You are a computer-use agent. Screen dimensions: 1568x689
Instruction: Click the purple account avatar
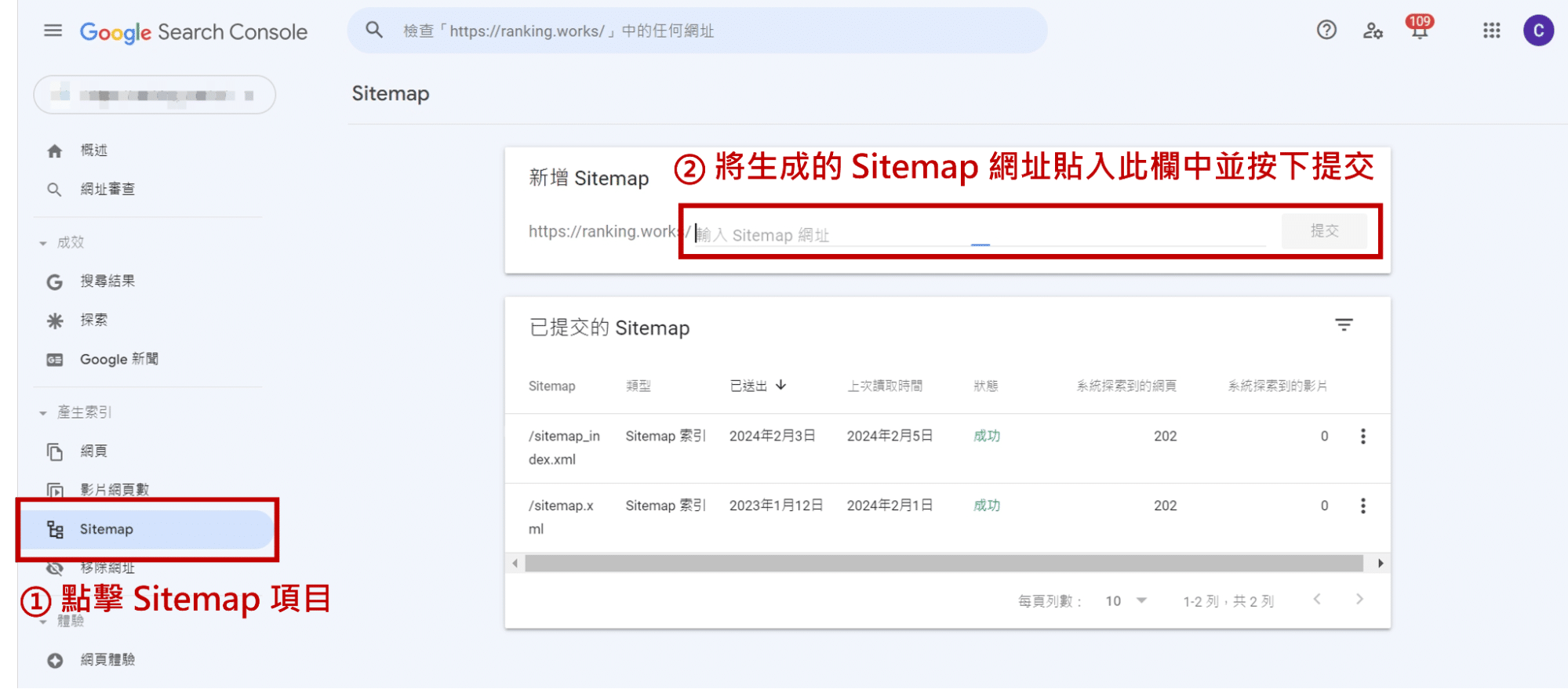point(1537,31)
